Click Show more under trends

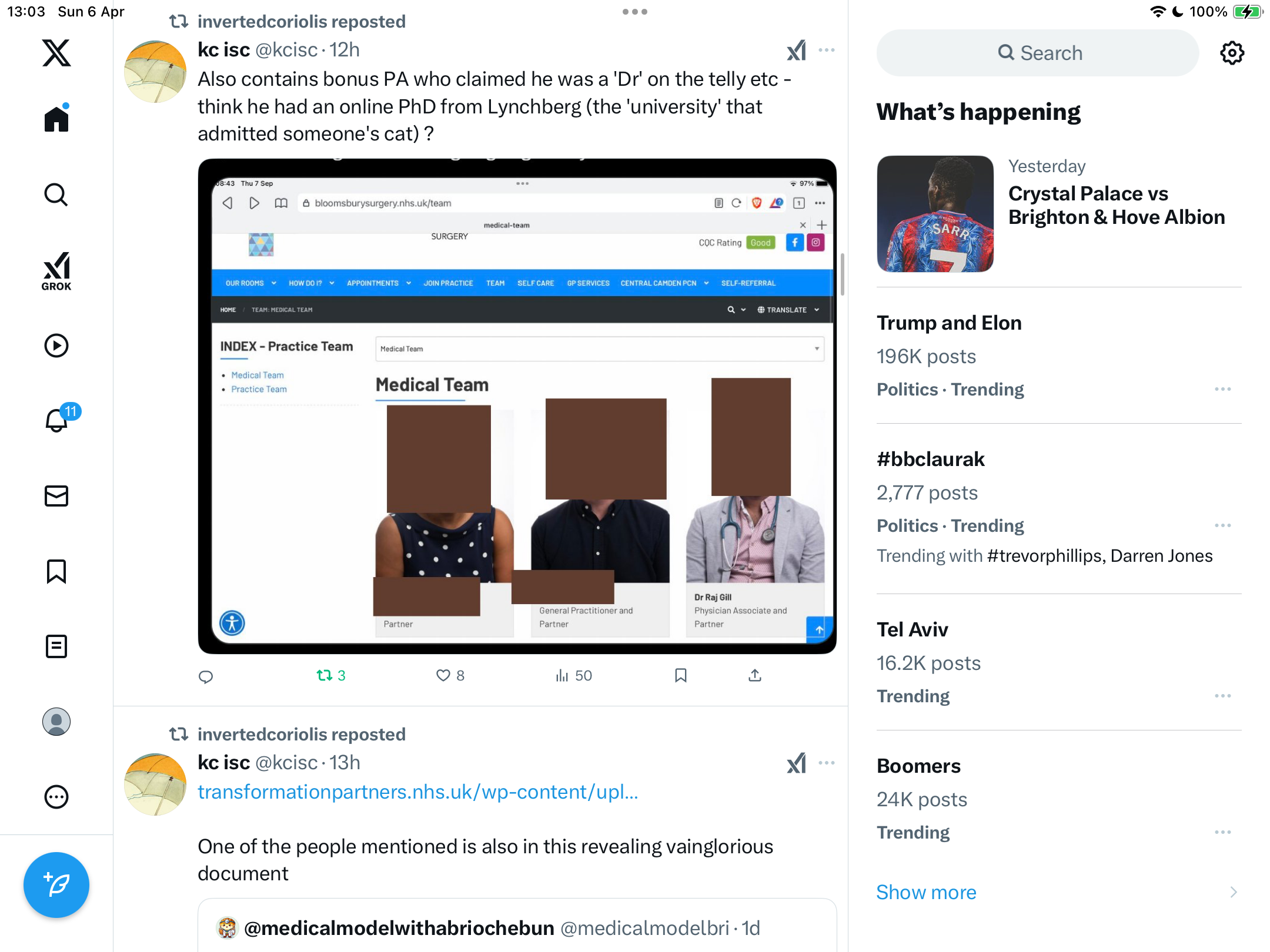pos(926,892)
